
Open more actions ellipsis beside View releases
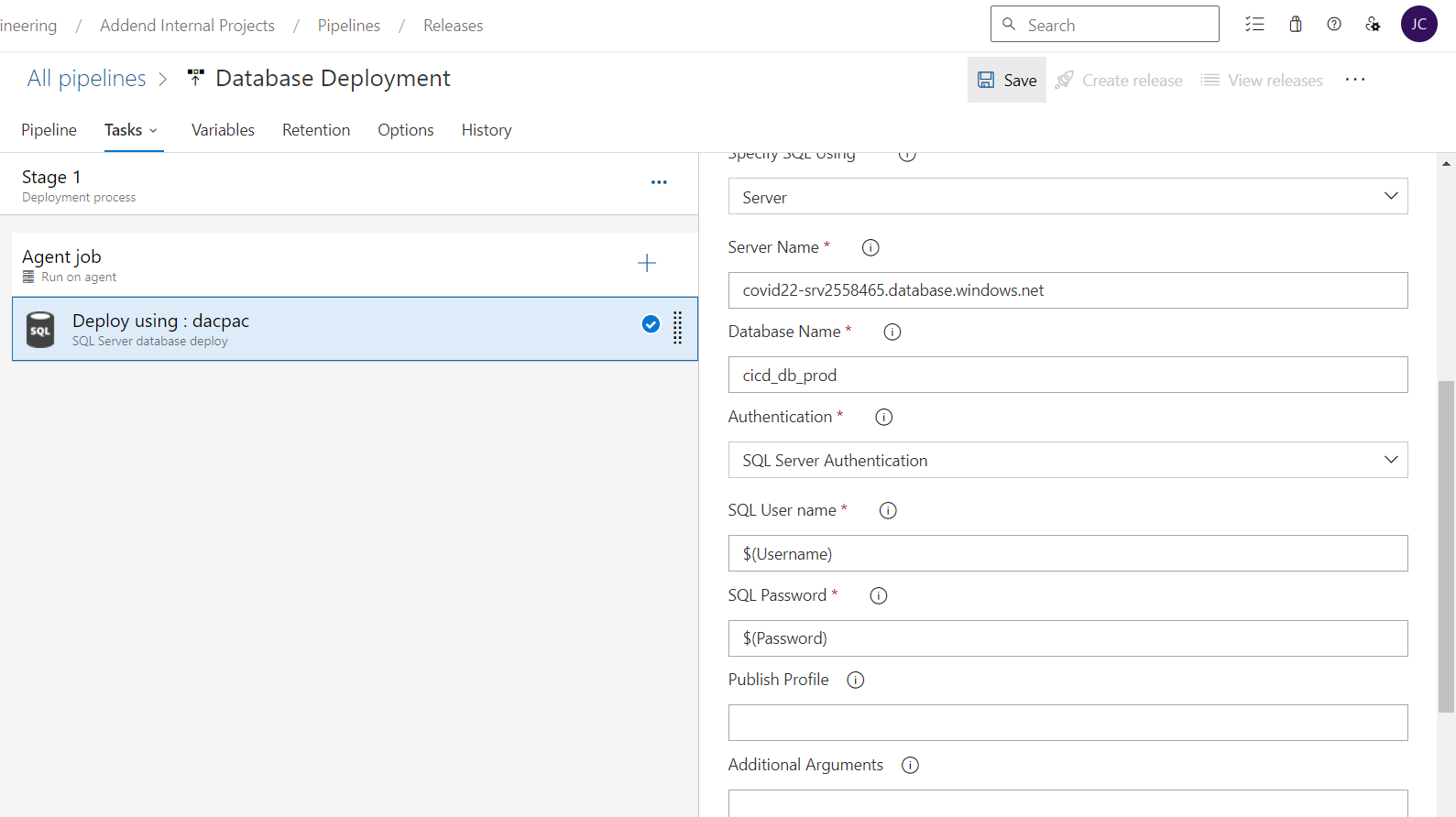point(1355,81)
